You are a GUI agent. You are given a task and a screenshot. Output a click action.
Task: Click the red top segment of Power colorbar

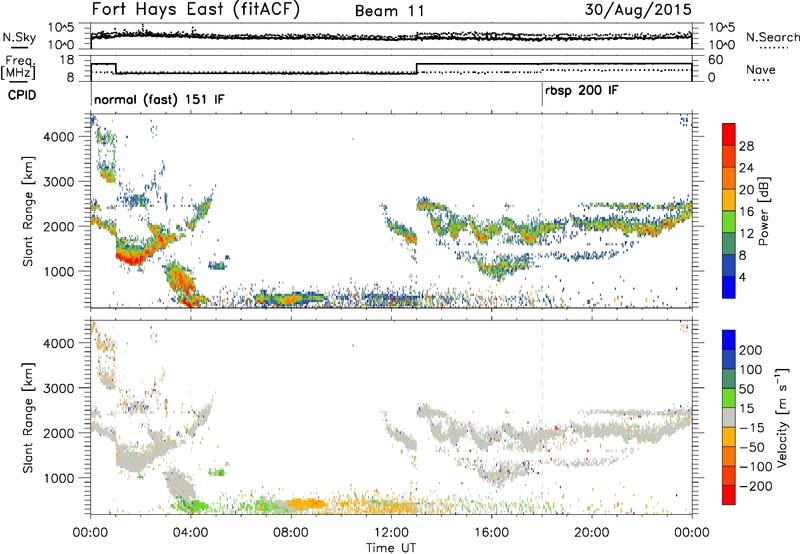tap(729, 134)
